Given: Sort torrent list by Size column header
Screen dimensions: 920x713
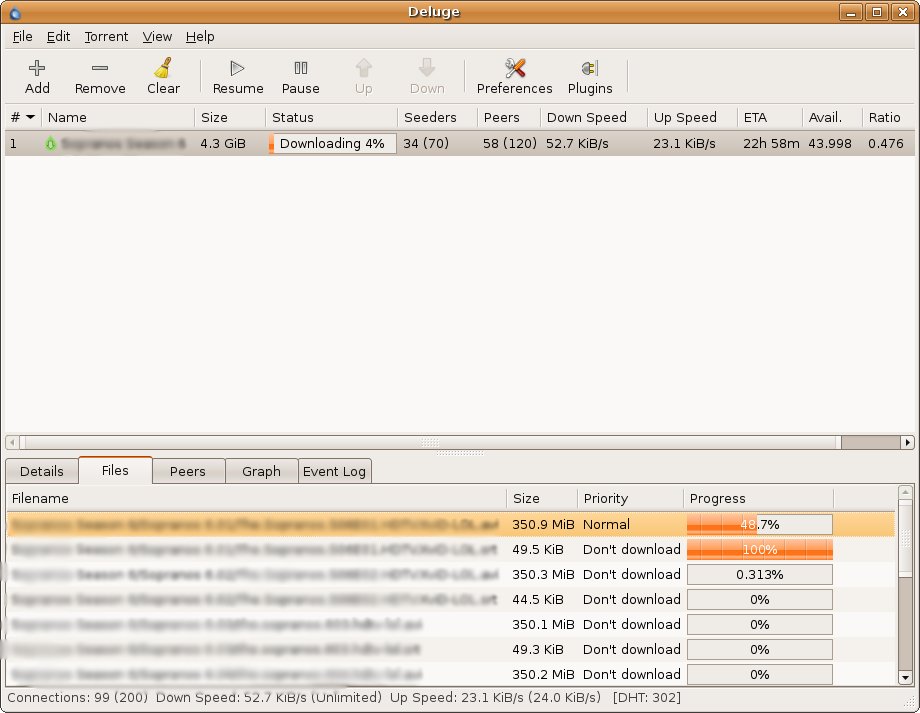Looking at the screenshot, I should (230, 117).
